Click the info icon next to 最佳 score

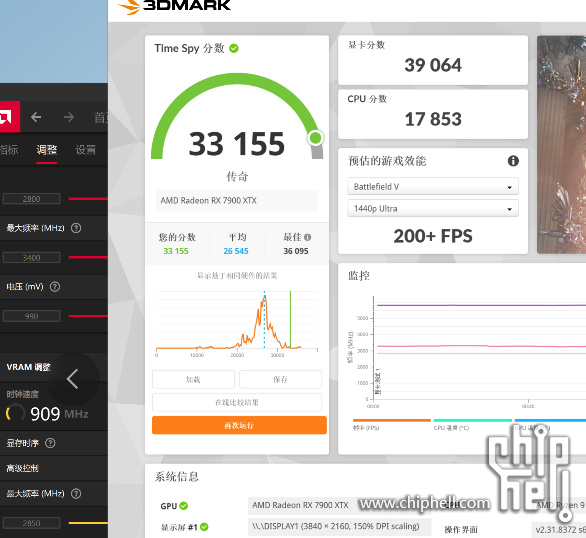pyautogui.click(x=308, y=237)
